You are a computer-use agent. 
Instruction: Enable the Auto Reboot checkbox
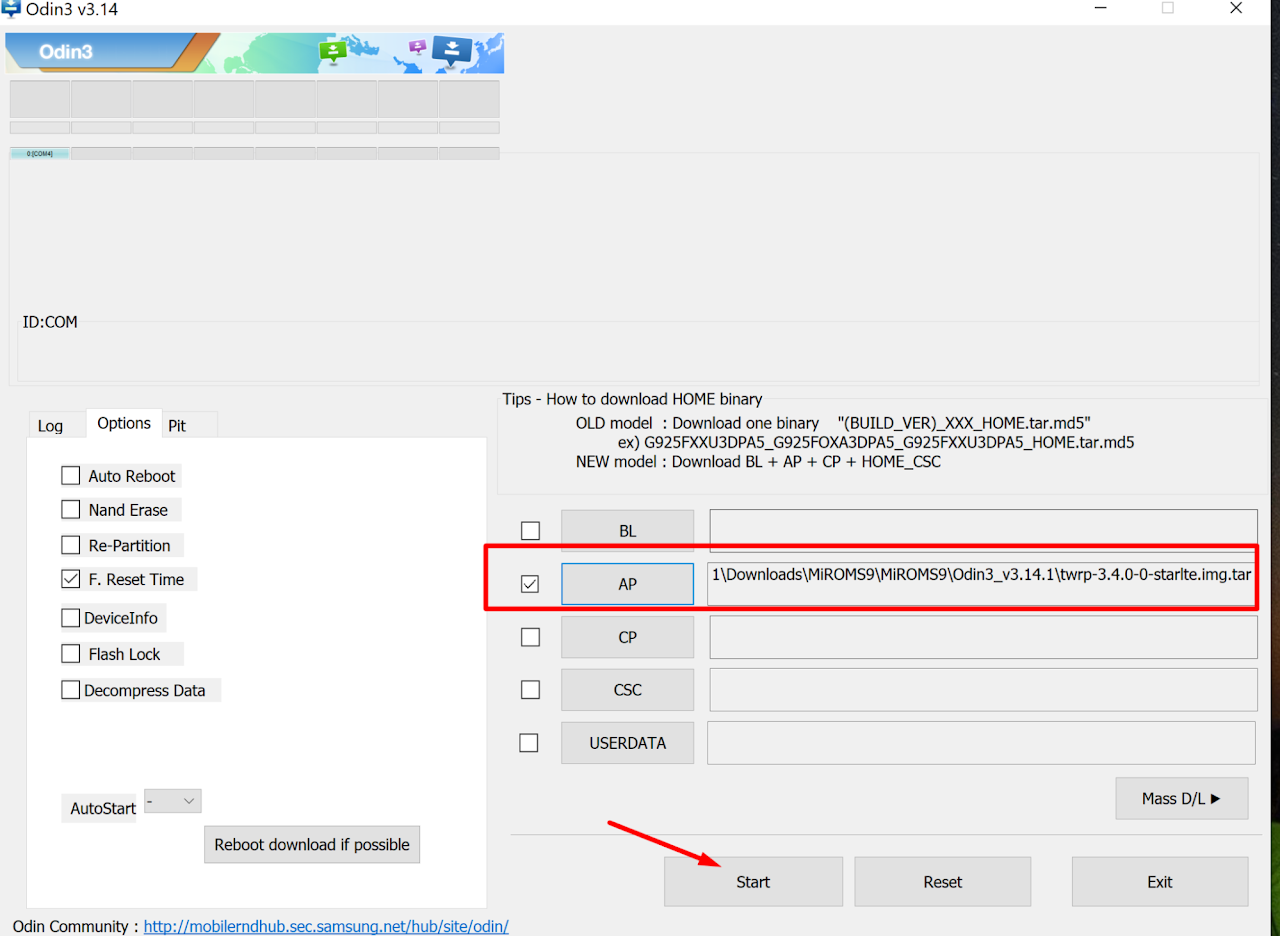(71, 476)
